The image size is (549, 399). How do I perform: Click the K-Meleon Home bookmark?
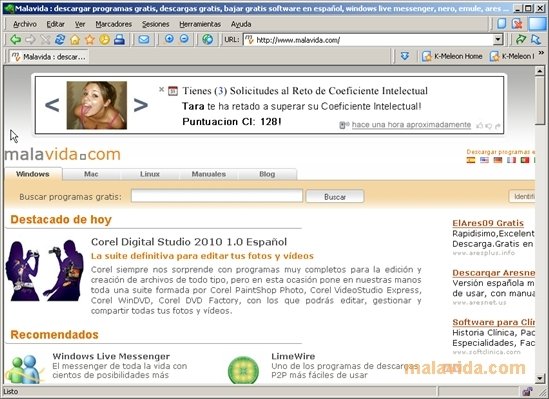pyautogui.click(x=452, y=56)
